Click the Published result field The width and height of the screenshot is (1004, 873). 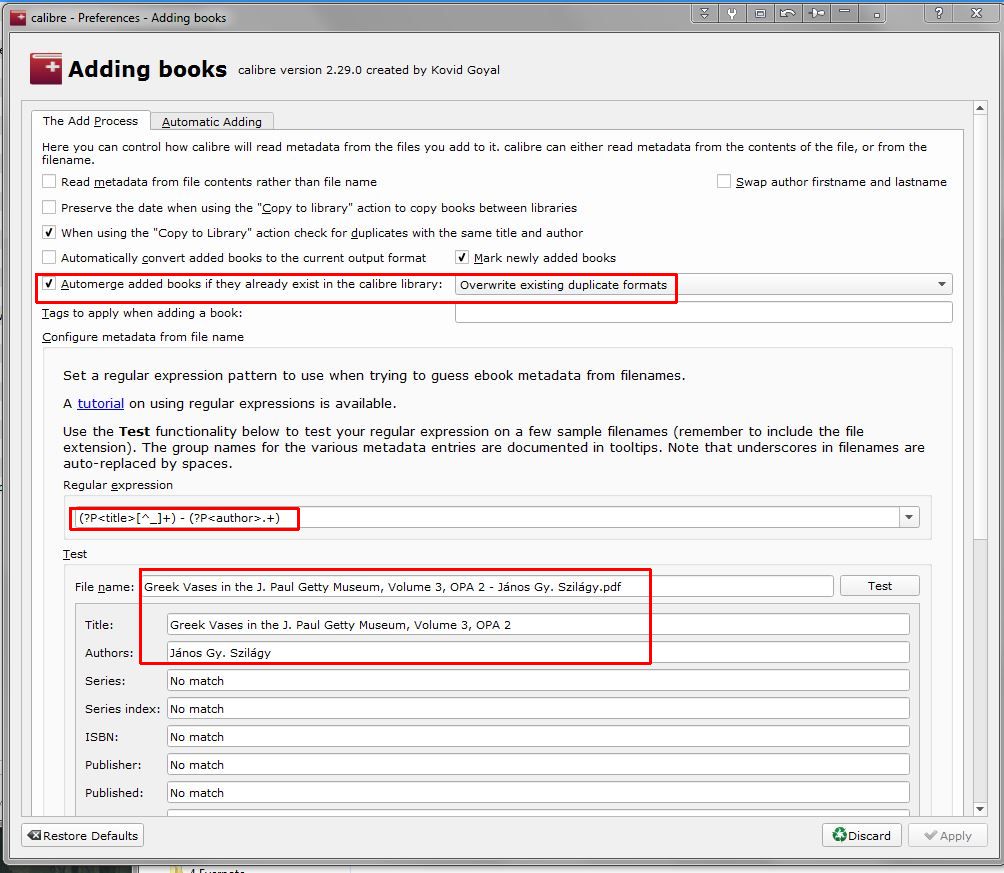[x=538, y=792]
